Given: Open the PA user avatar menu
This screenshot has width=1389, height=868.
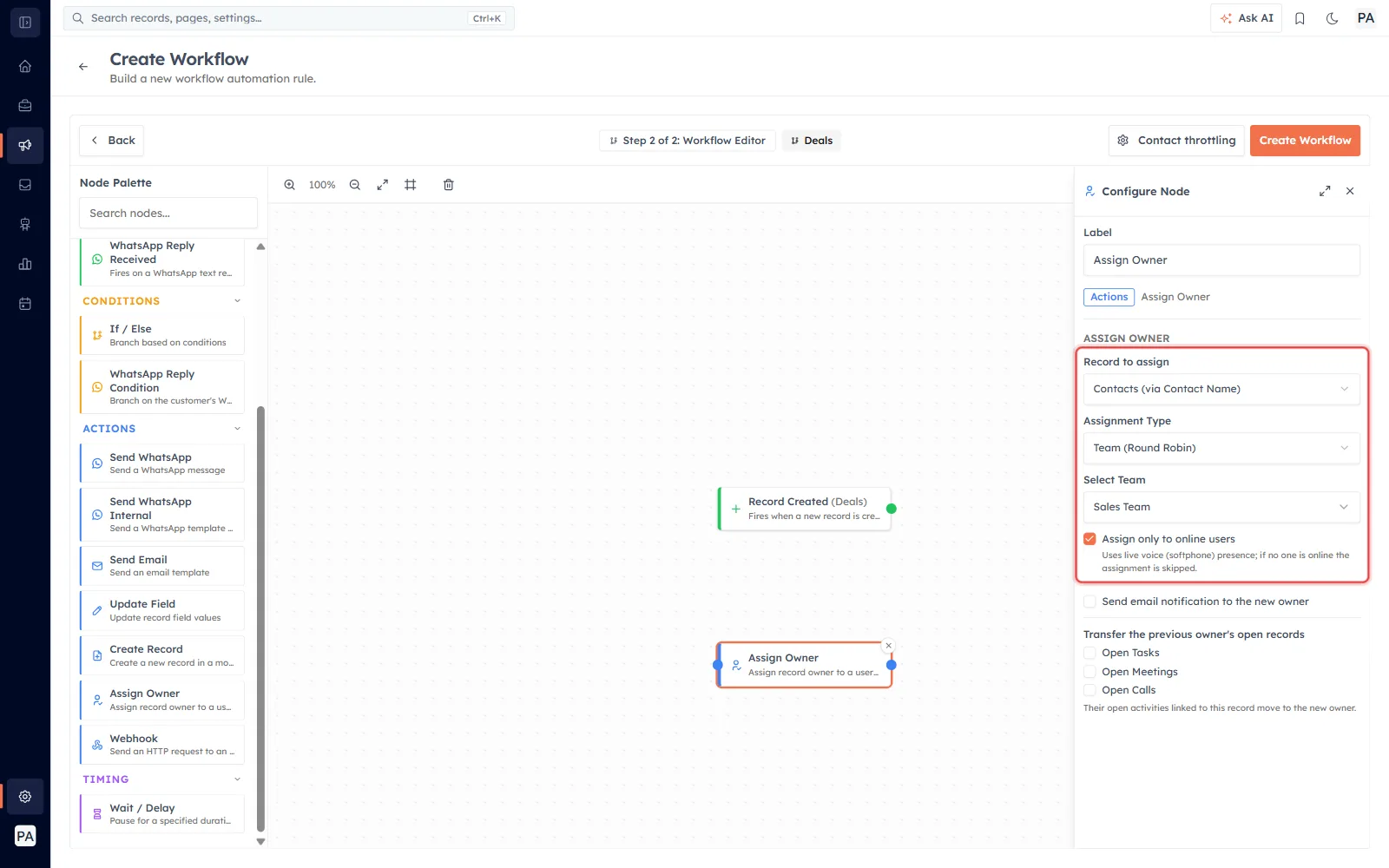Looking at the screenshot, I should point(1366,18).
